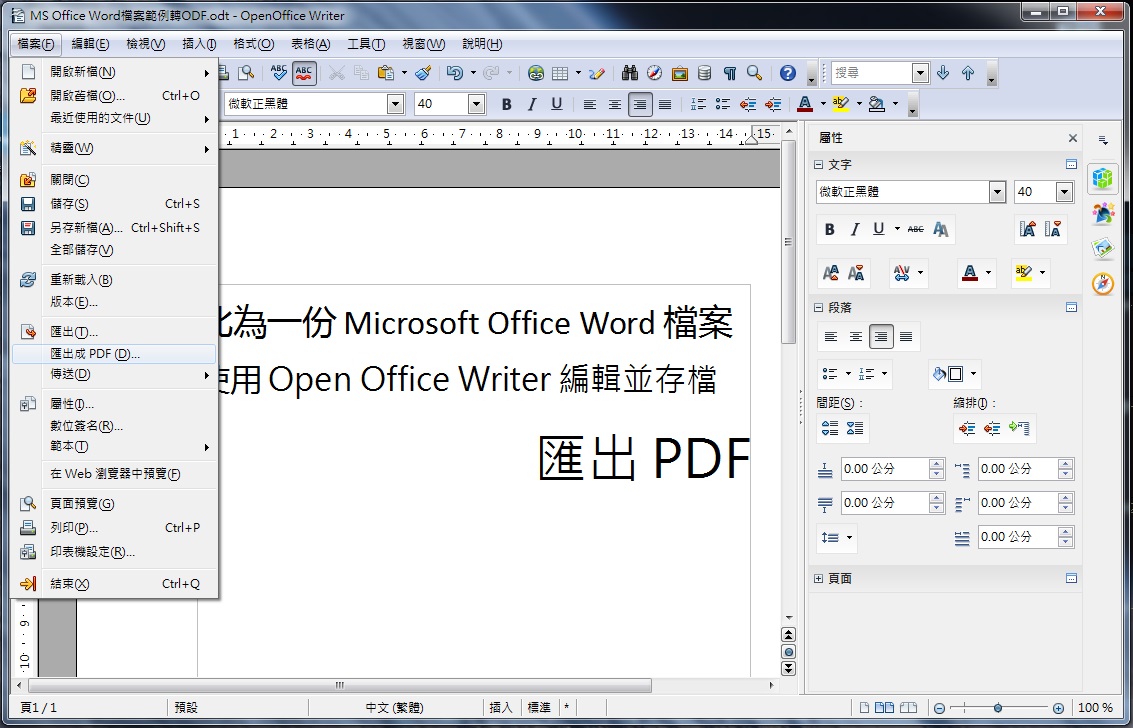This screenshot has width=1133, height=728.
Task: Click the Help question mark icon
Action: tap(788, 73)
